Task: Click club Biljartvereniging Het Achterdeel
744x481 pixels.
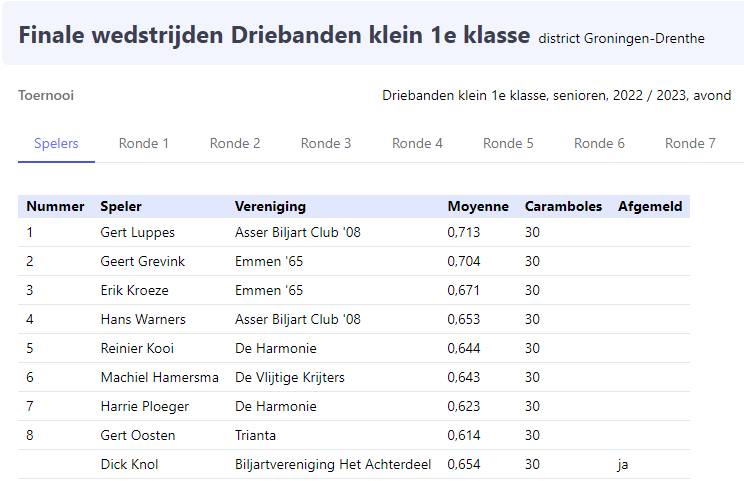Action: 333,465
